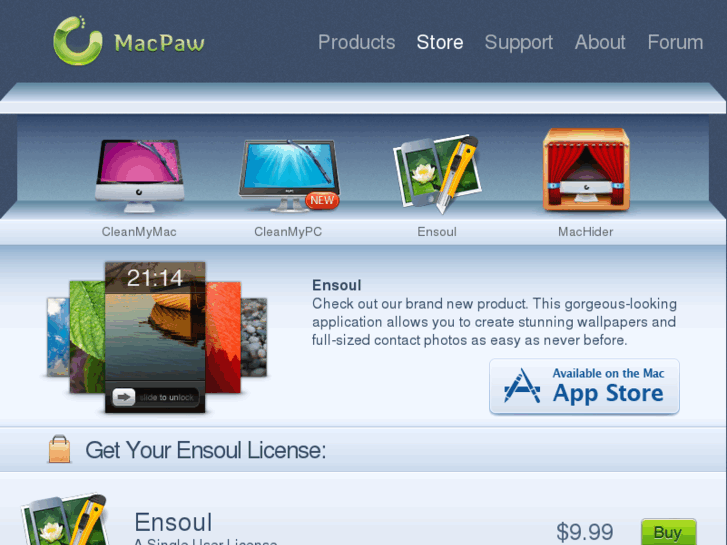Click the MacPaw green logo icon
This screenshot has width=727, height=545.
[x=78, y=40]
